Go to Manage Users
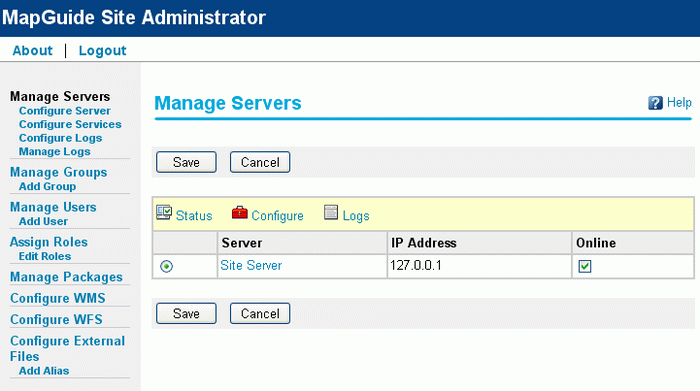The width and height of the screenshot is (700, 391). pos(53,207)
